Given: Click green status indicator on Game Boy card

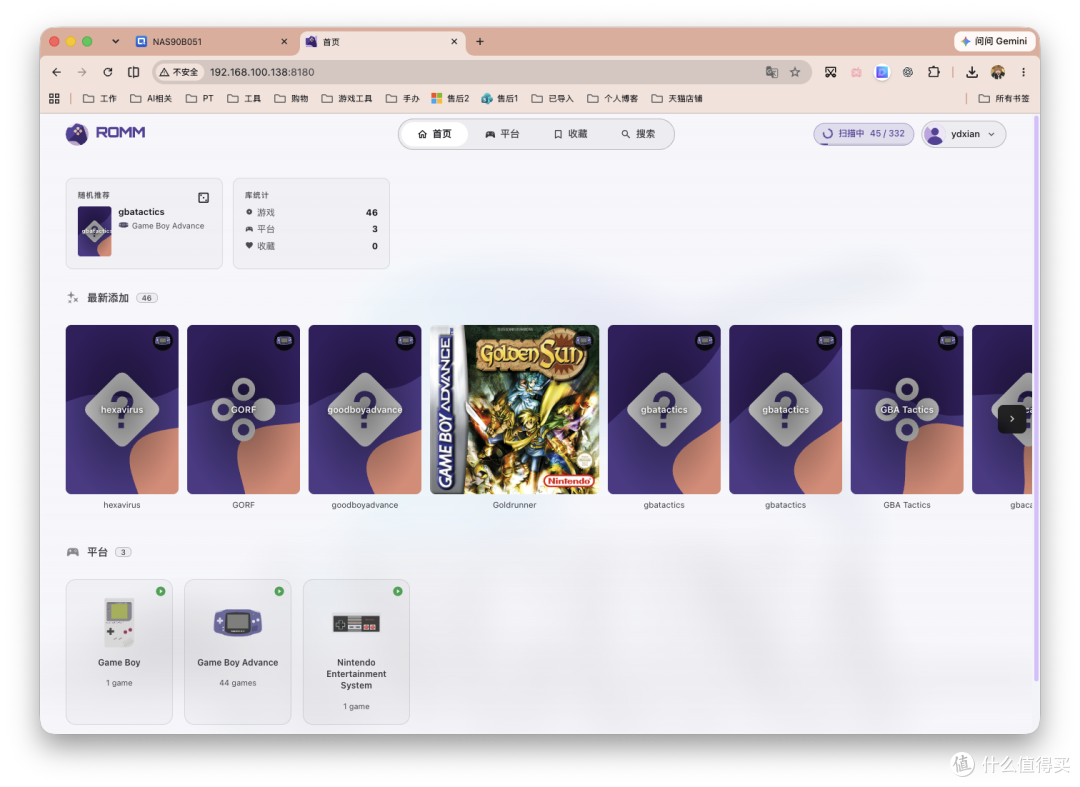Looking at the screenshot, I should 160,591.
